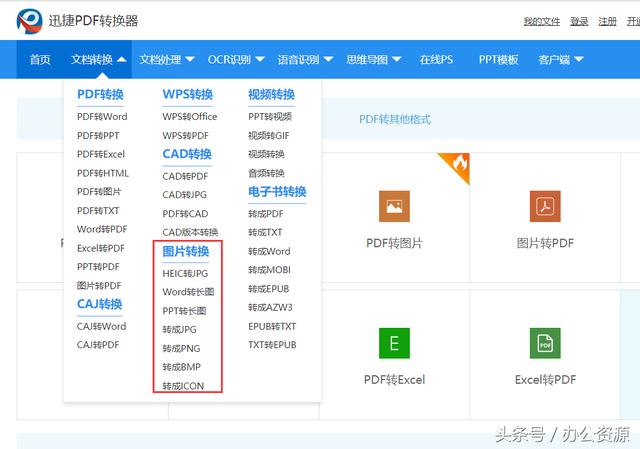
Task: Select CAD转JPG menu entry
Action: pyautogui.click(x=184, y=195)
